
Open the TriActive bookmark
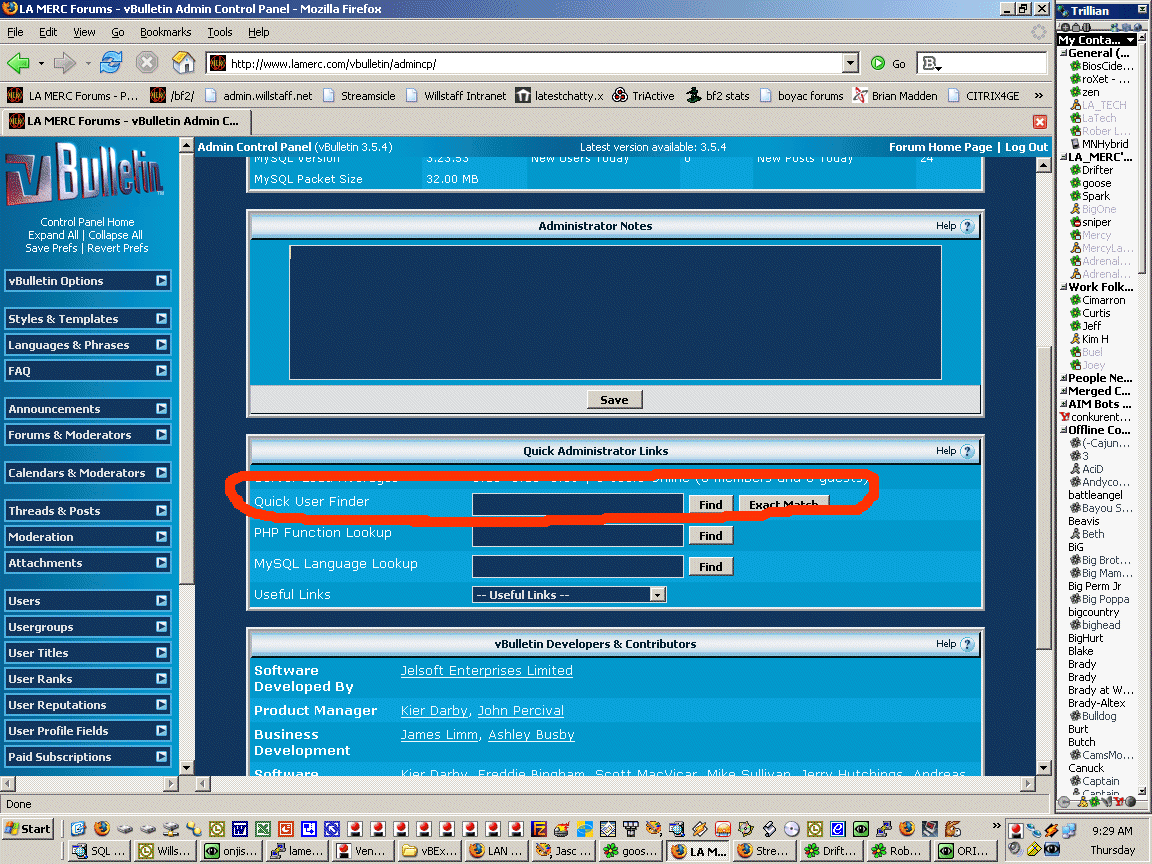click(644, 96)
